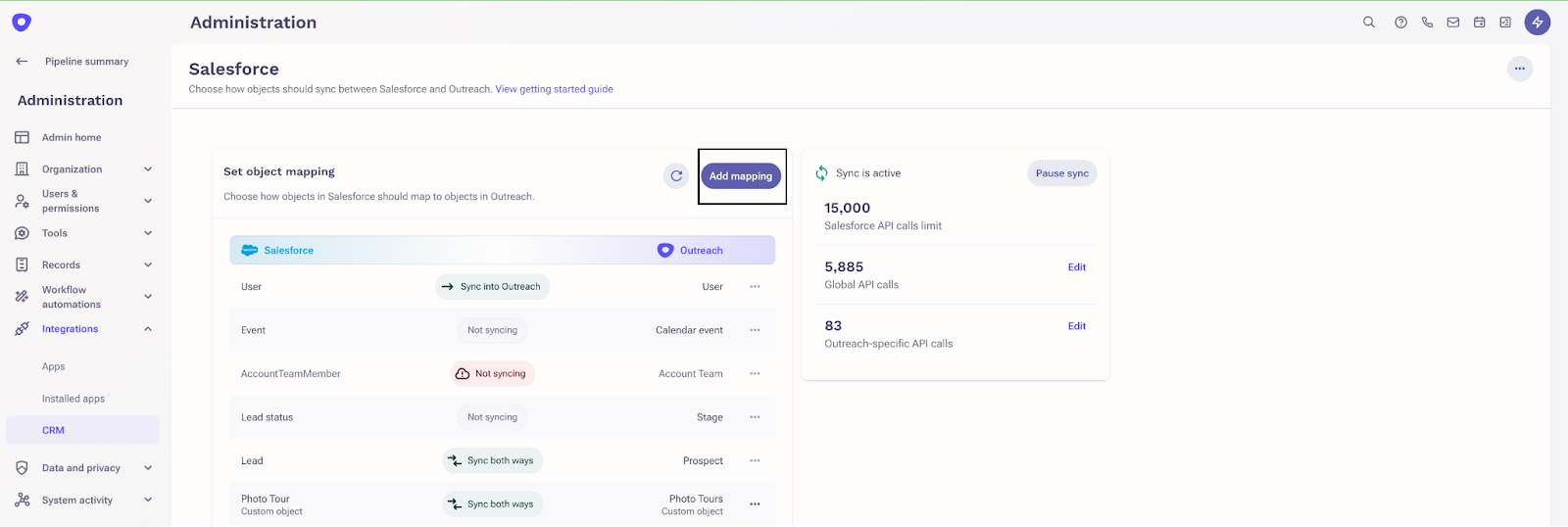This screenshot has height=527, width=1568.
Task: Open View getting started guide link
Action: point(554,89)
